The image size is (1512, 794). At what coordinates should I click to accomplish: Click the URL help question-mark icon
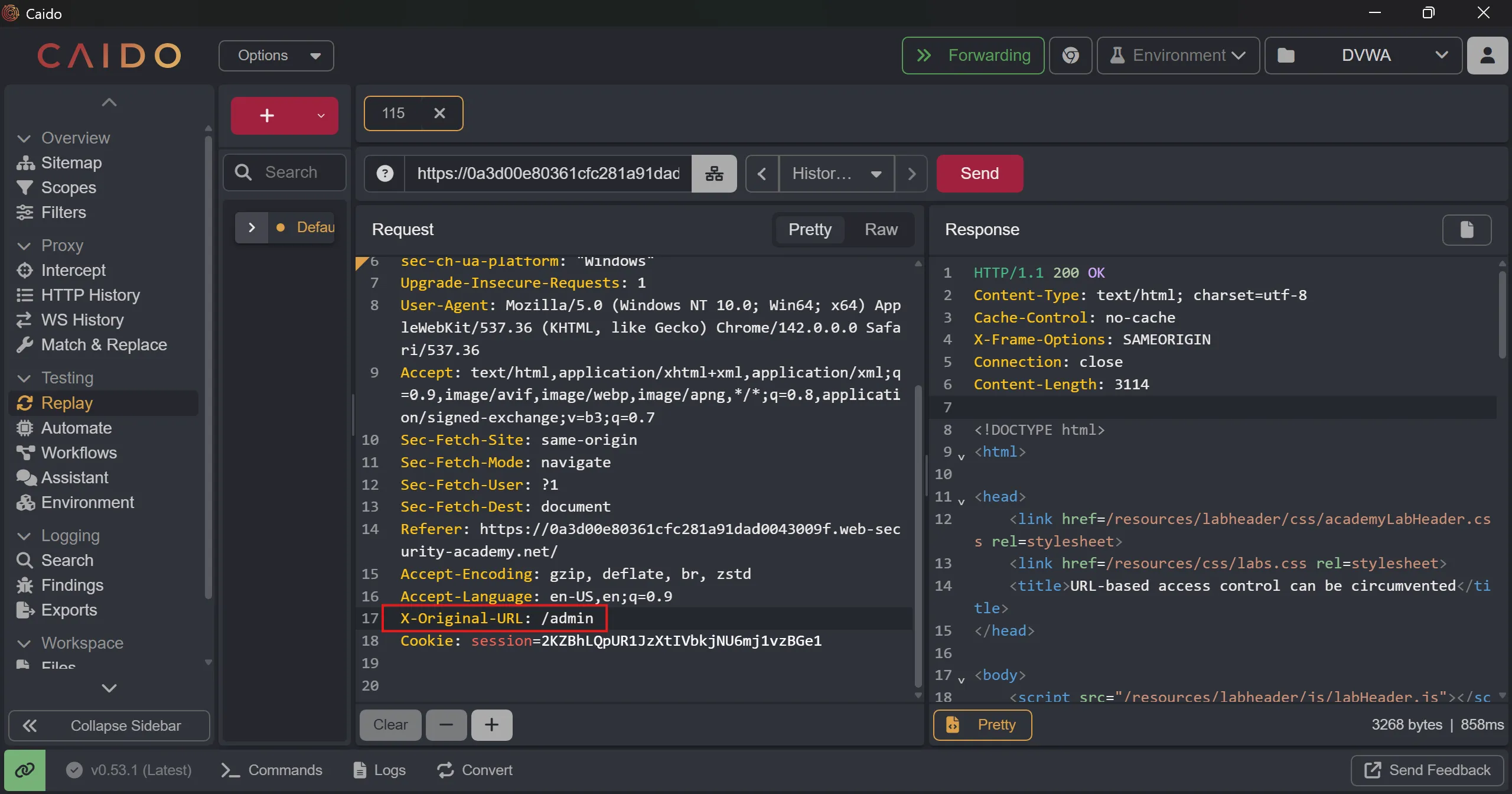coord(384,173)
